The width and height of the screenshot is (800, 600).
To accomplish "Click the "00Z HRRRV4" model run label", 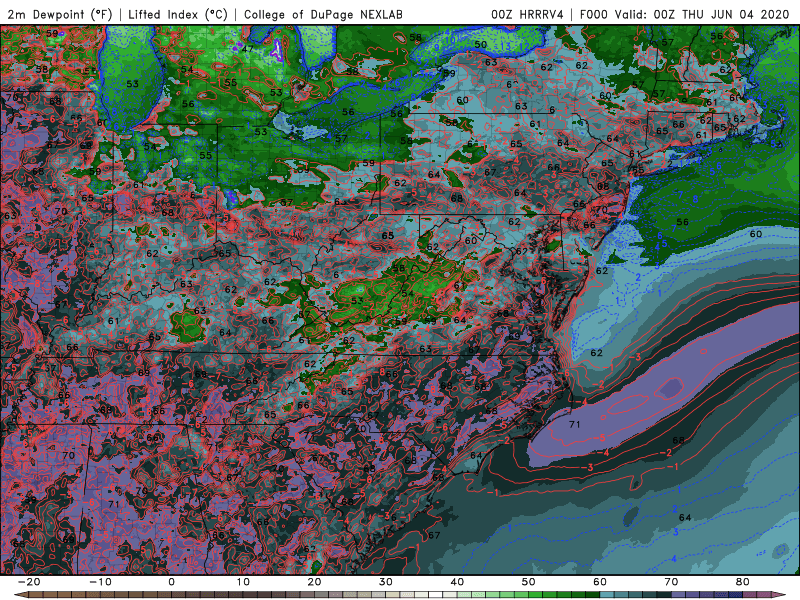I will click(x=527, y=14).
